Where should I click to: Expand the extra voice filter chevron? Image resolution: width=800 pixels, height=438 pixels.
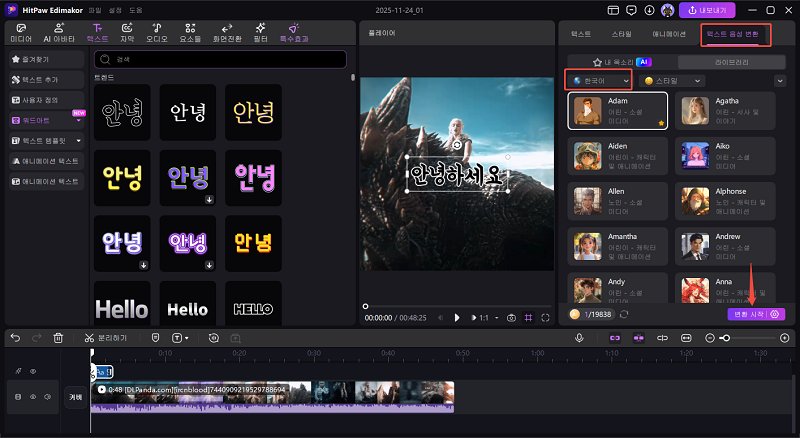tap(780, 81)
